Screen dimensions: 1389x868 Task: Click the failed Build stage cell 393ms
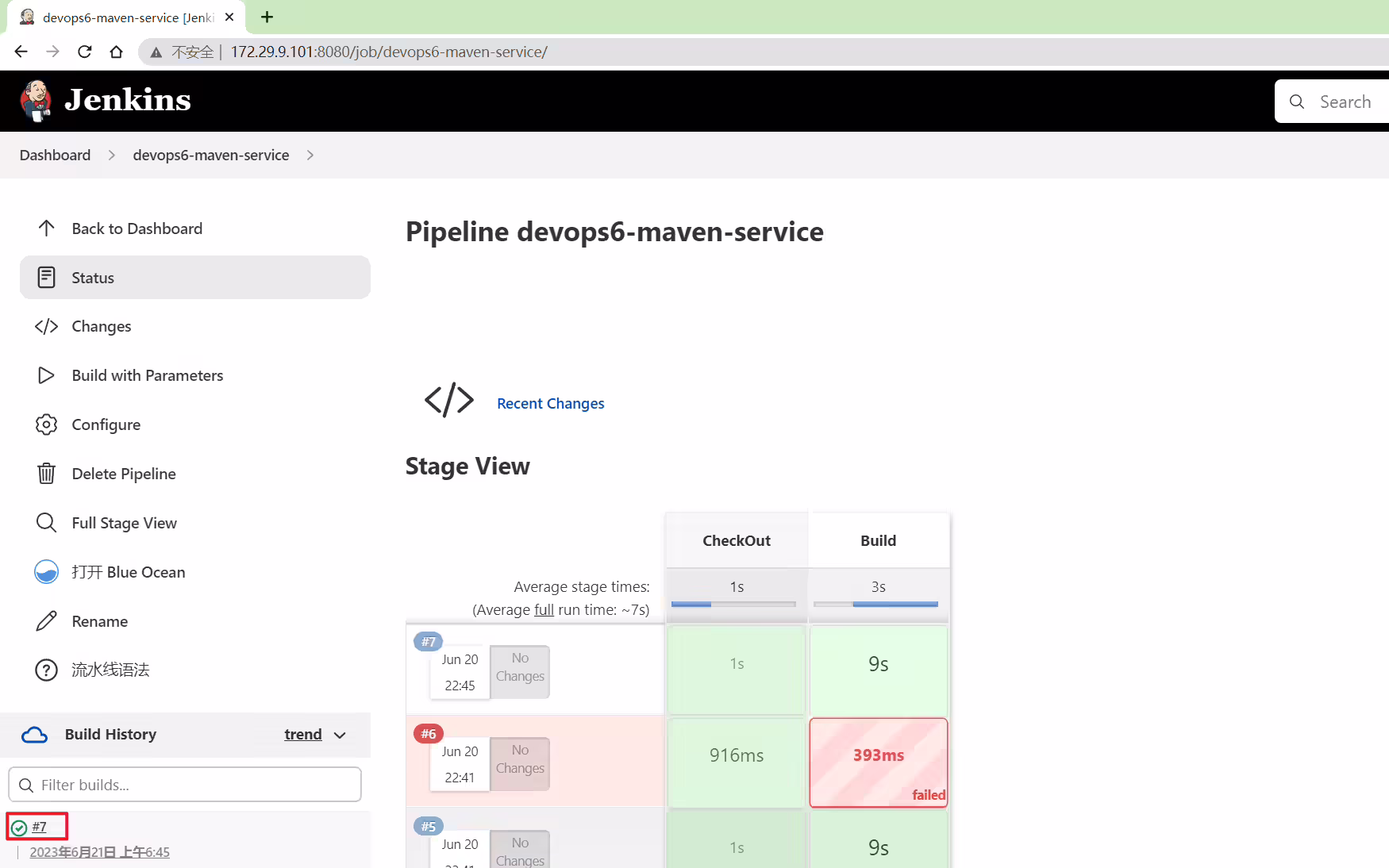pos(879,762)
